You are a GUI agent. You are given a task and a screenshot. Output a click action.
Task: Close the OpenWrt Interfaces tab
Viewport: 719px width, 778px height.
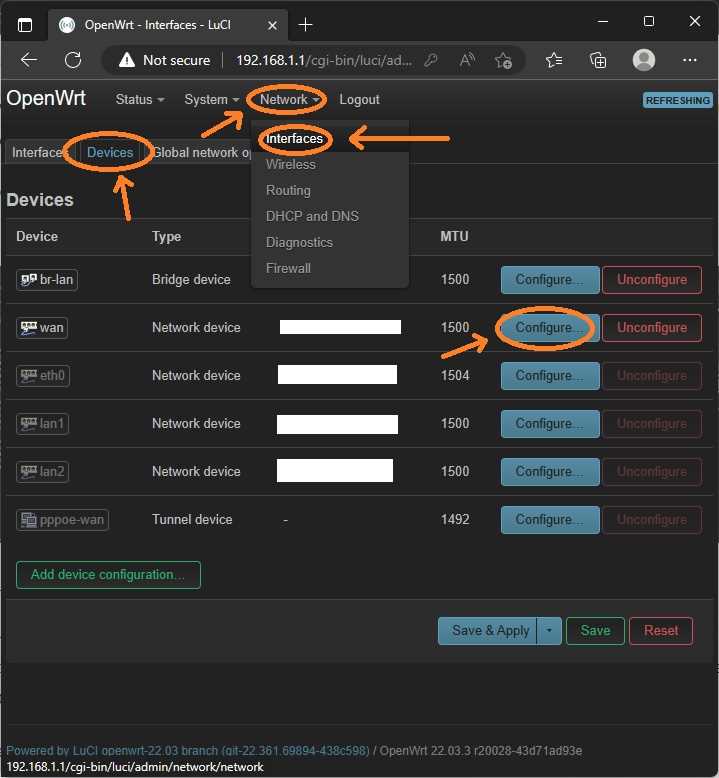pyautogui.click(x=272, y=25)
